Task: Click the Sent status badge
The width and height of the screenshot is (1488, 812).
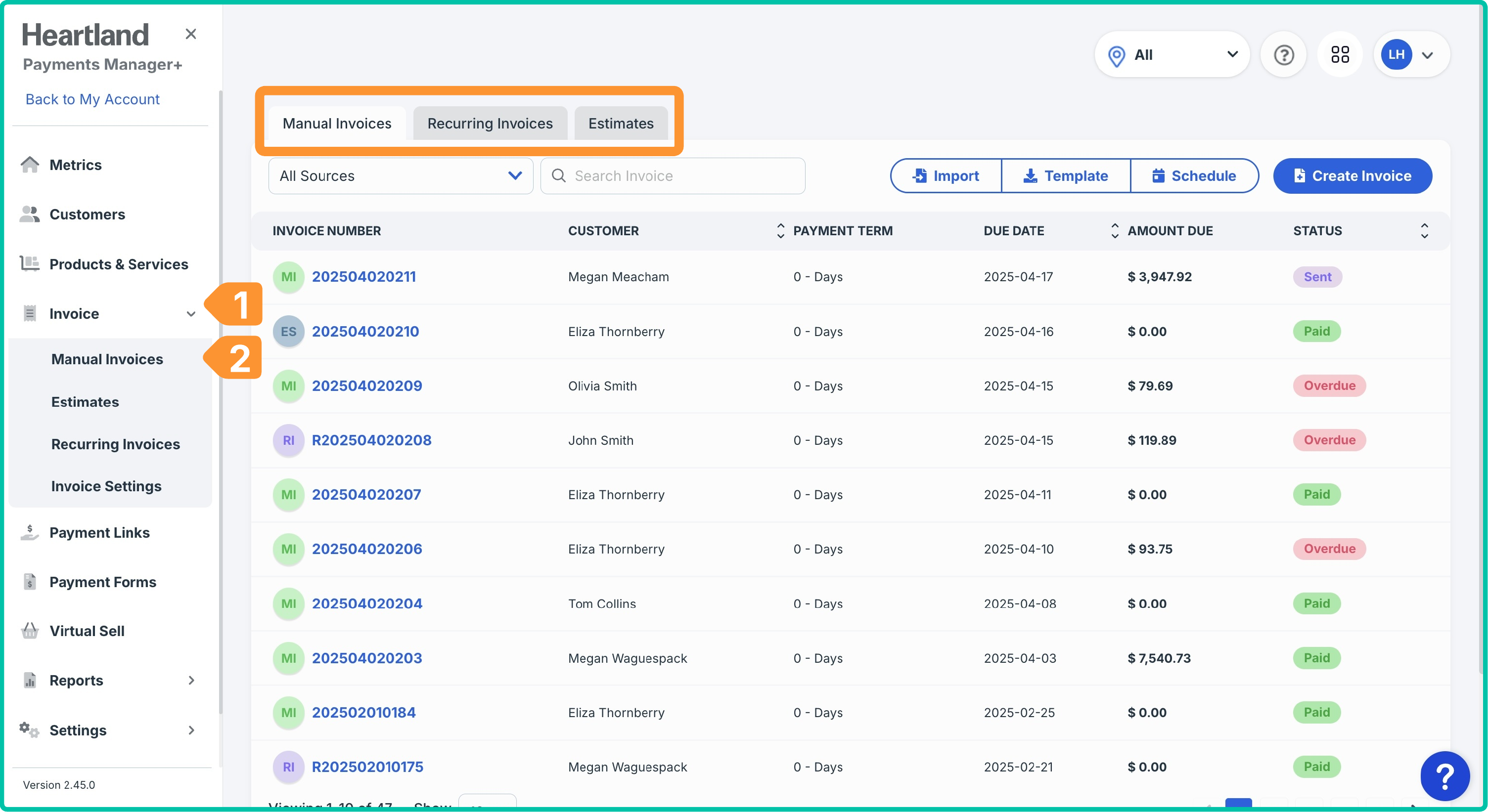Action: point(1317,277)
